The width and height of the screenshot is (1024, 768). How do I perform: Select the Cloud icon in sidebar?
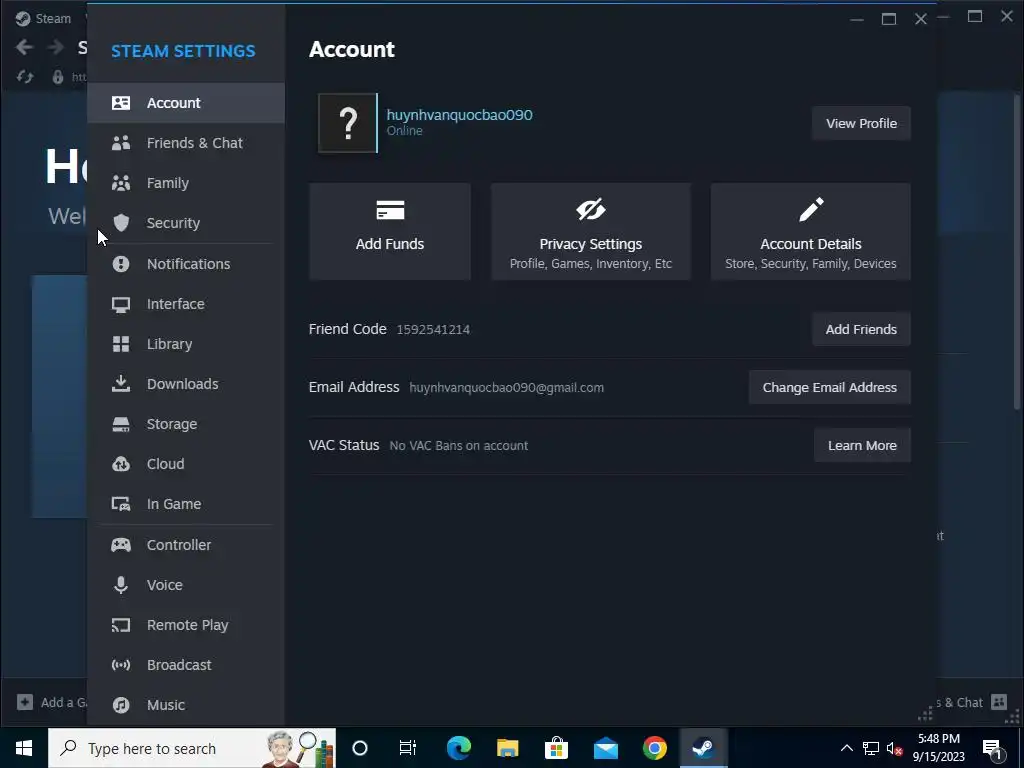click(121, 464)
